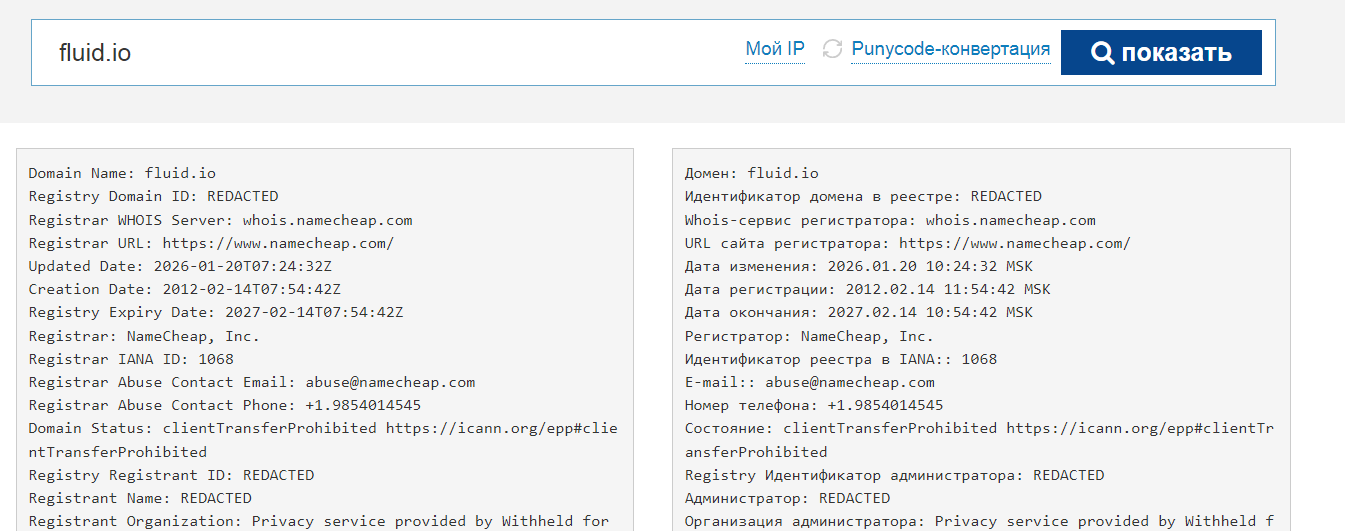The width and height of the screenshot is (1345, 531).
Task: Click the icann.org/epp link in Состояние line
Action: point(1139,428)
